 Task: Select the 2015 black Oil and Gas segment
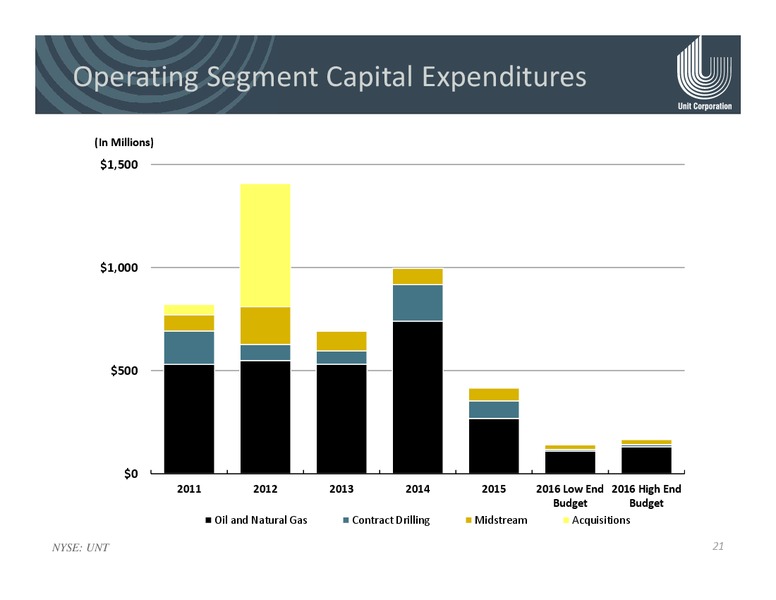(x=494, y=447)
